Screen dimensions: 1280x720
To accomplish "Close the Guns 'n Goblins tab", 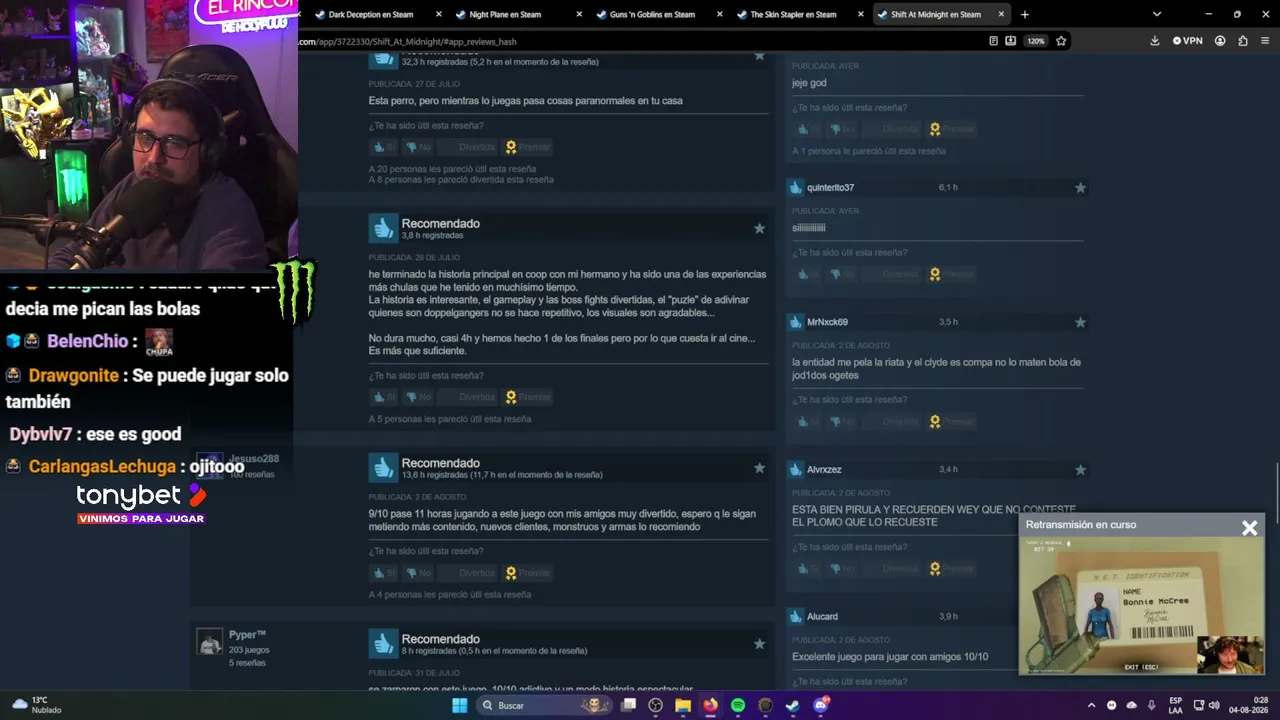I will pyautogui.click(x=719, y=14).
